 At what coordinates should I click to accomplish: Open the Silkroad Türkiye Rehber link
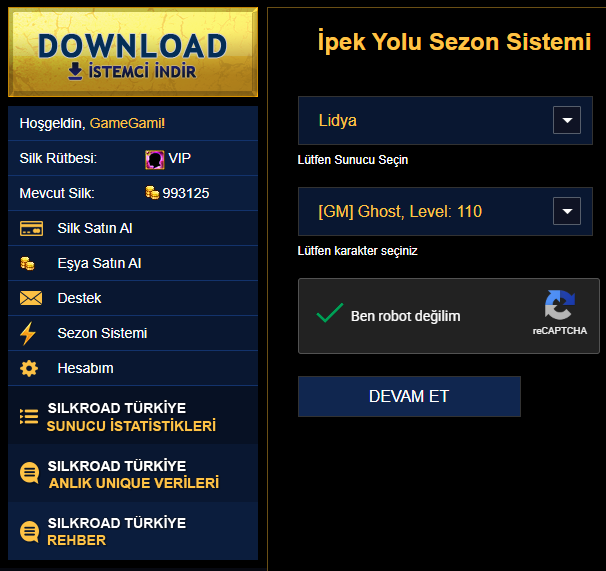pos(133,531)
